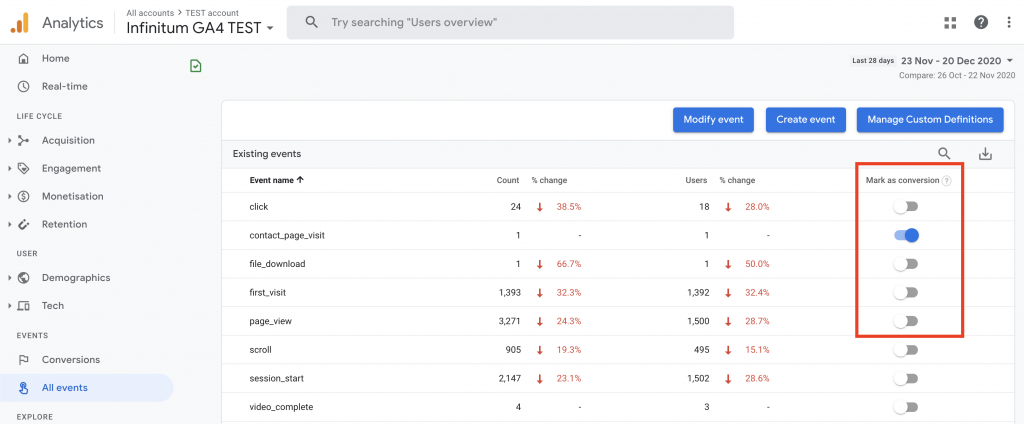Search existing events with magnifier icon

pos(944,154)
